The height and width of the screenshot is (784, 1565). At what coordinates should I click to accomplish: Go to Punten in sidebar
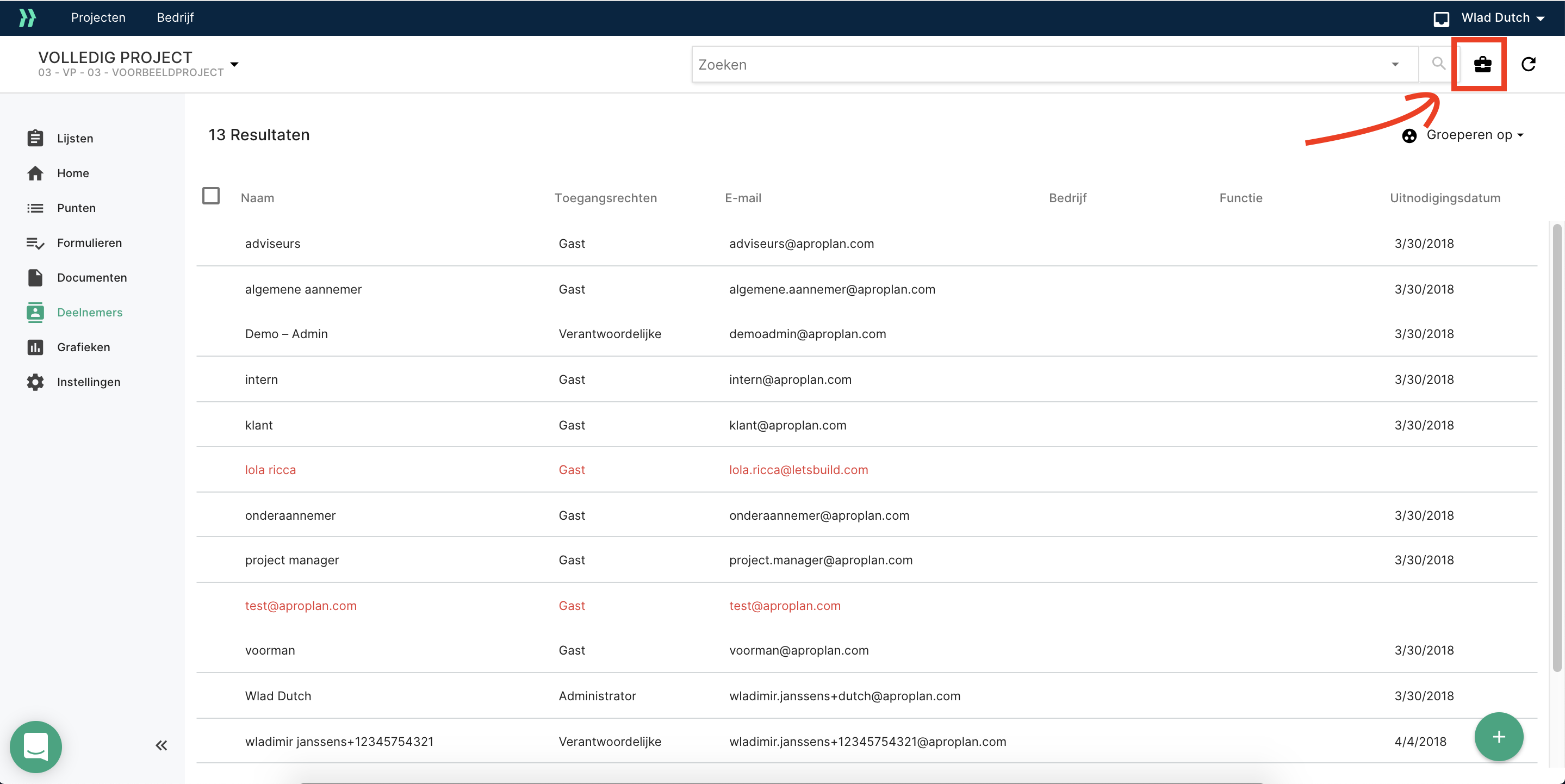[x=77, y=208]
